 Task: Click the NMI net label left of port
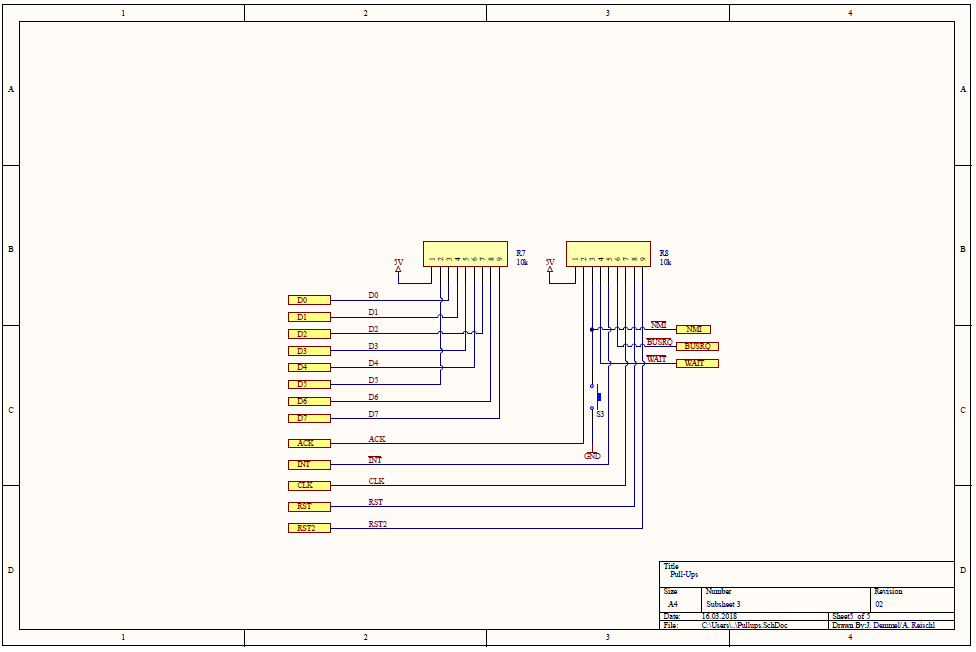click(x=659, y=325)
